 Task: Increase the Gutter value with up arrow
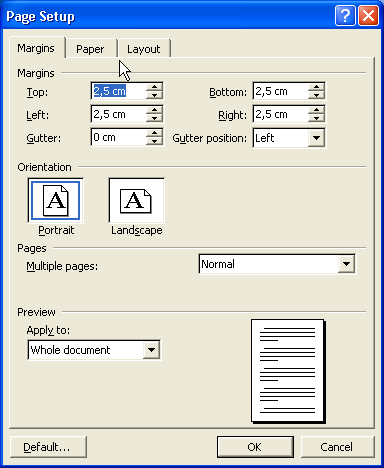[154, 133]
